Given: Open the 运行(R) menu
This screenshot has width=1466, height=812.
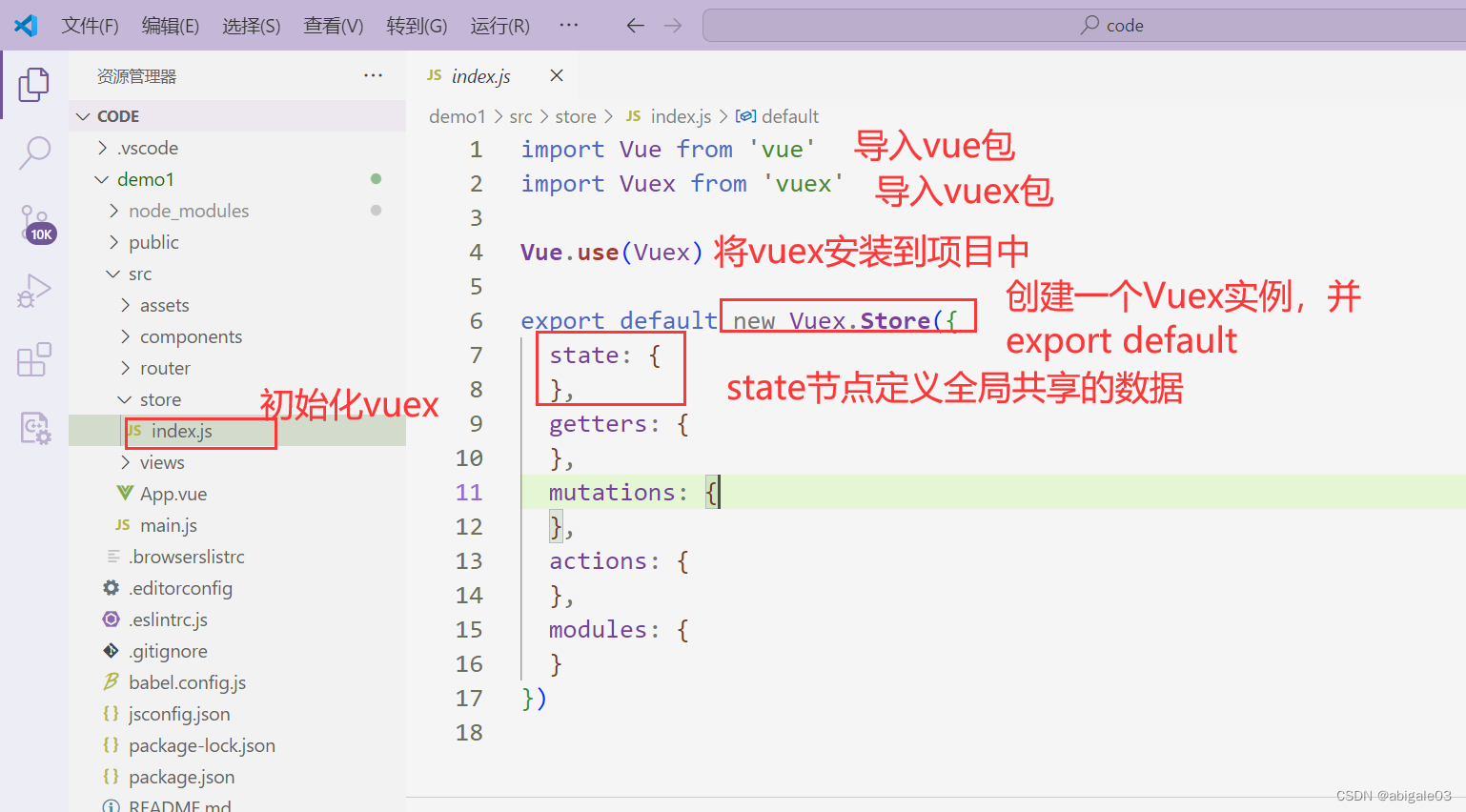Looking at the screenshot, I should pos(499,26).
